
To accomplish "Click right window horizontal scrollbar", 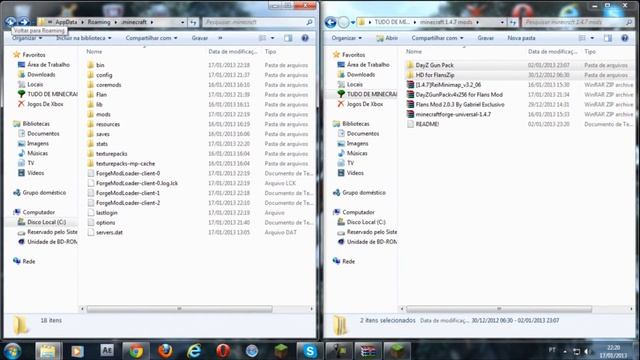I will point(499,309).
